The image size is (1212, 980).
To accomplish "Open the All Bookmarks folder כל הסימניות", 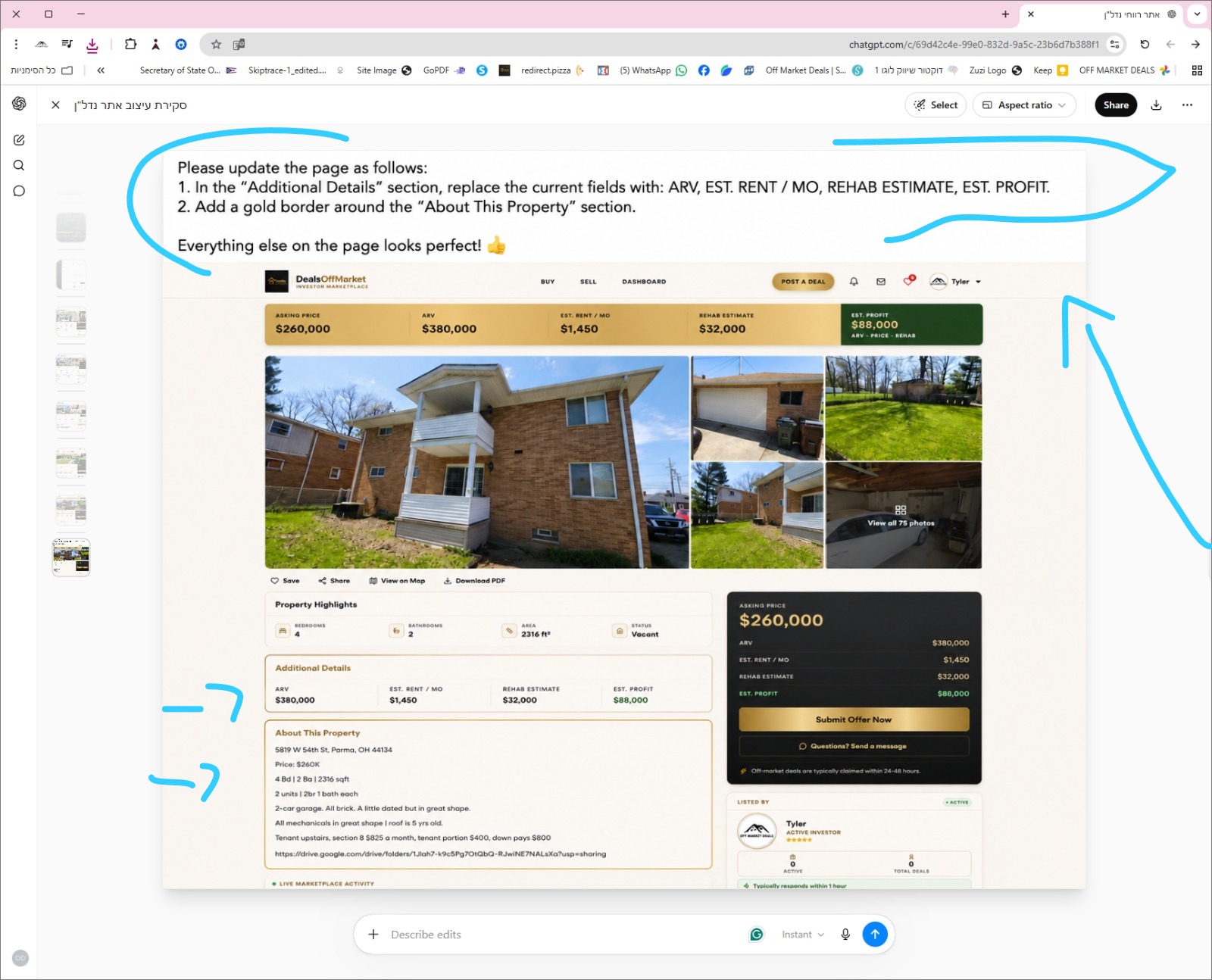I will [x=42, y=70].
